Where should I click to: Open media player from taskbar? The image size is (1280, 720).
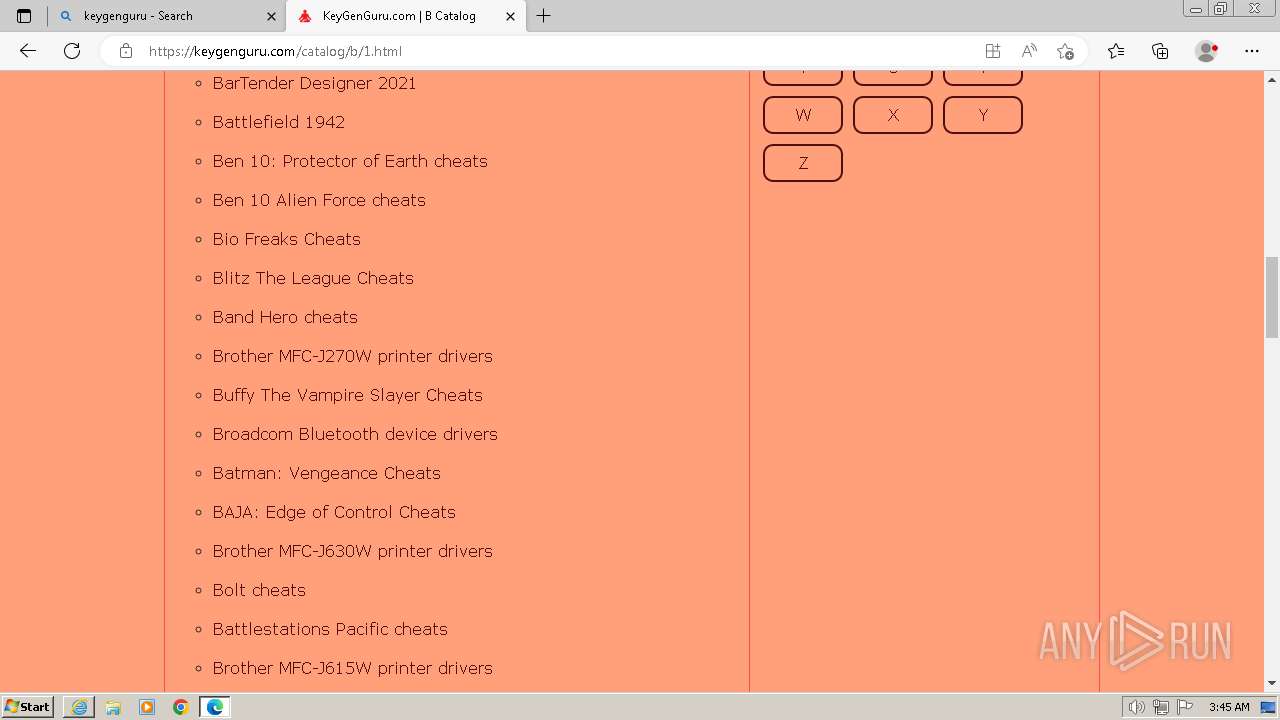tap(147, 707)
